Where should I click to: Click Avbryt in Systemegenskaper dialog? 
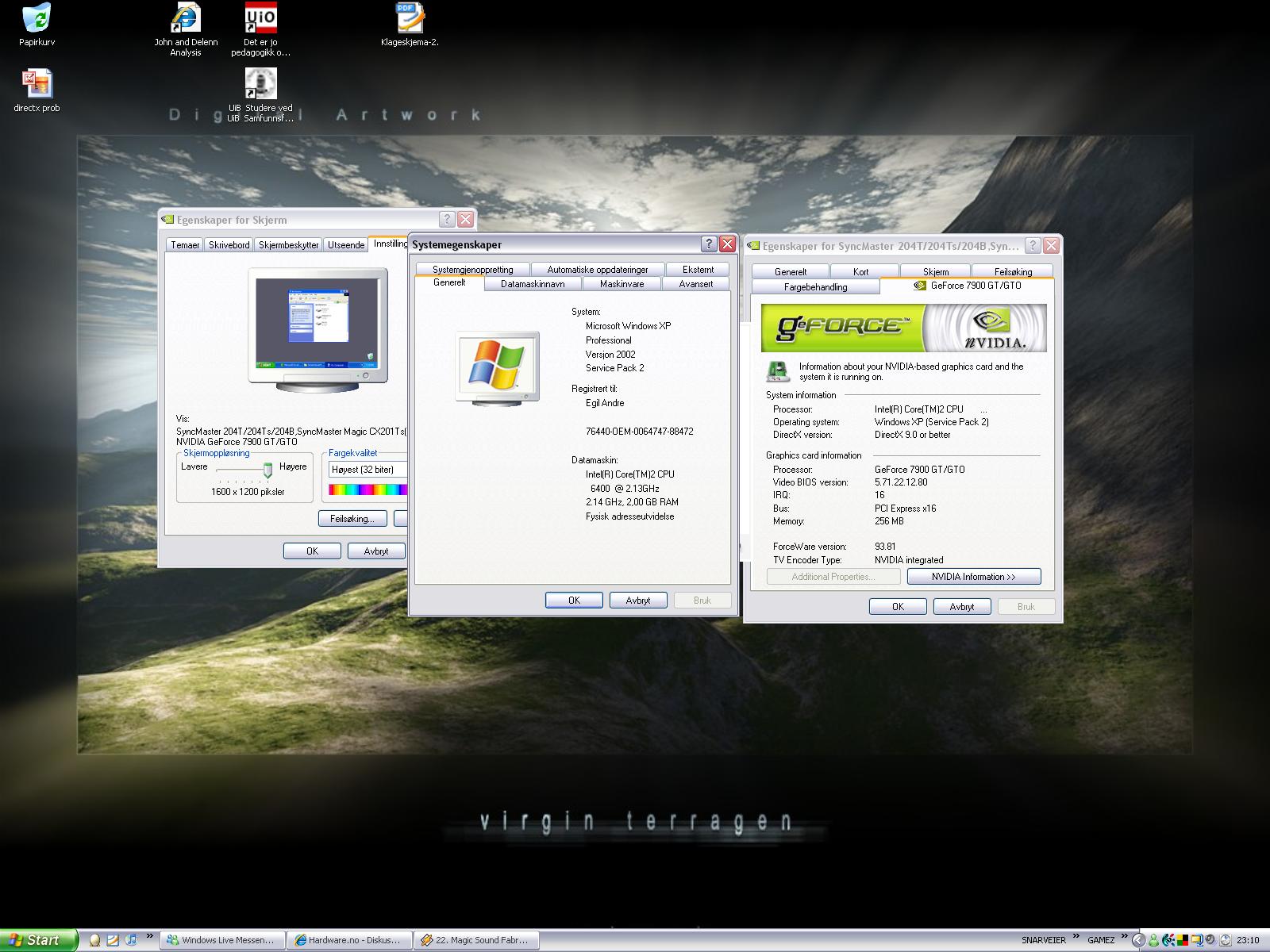pyautogui.click(x=638, y=601)
